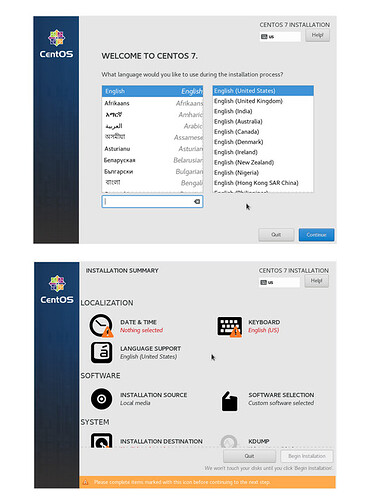Click Begin Installation button
Screen dimensions: 388x500
coord(307,456)
